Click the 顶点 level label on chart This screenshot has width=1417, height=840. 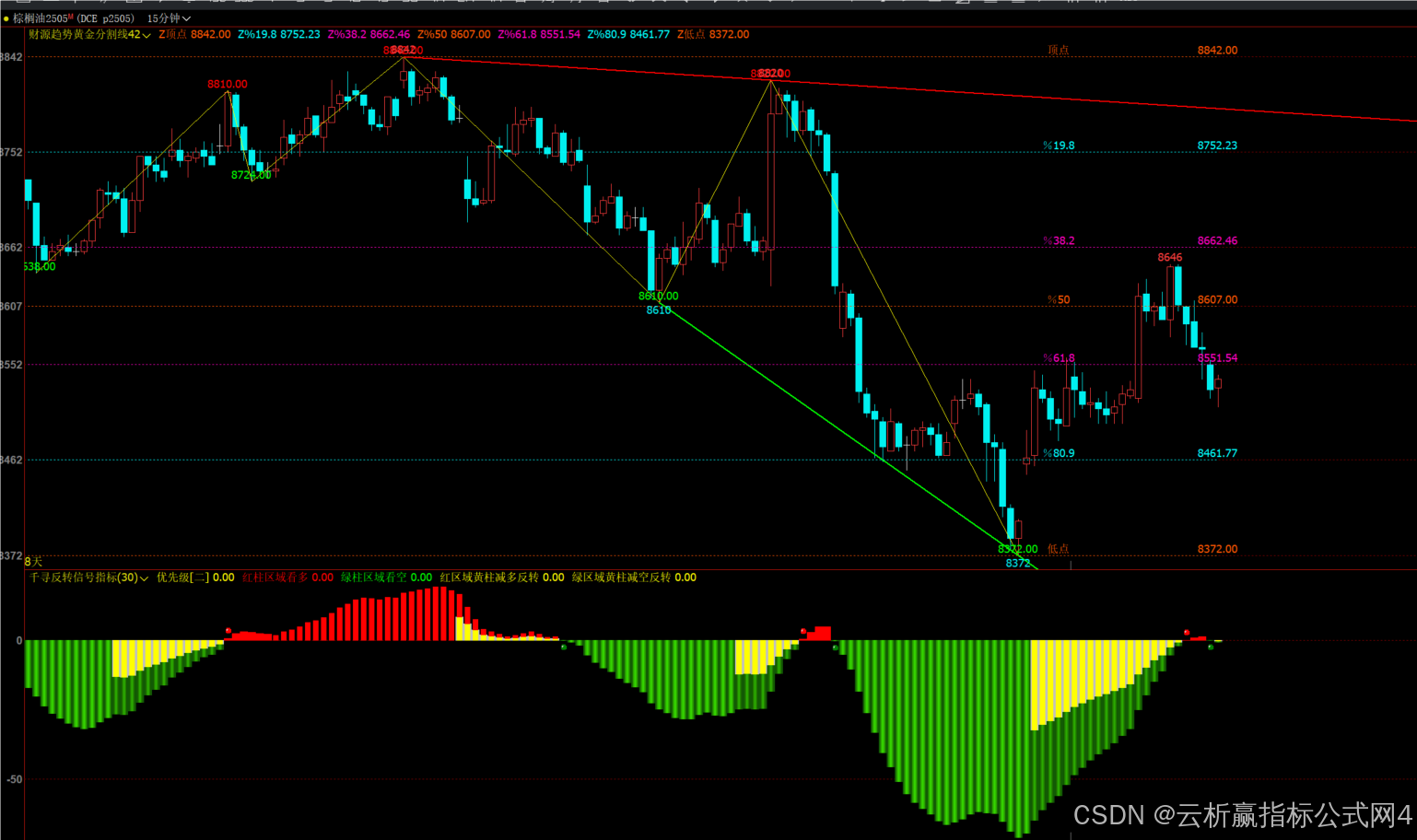coord(1058,51)
